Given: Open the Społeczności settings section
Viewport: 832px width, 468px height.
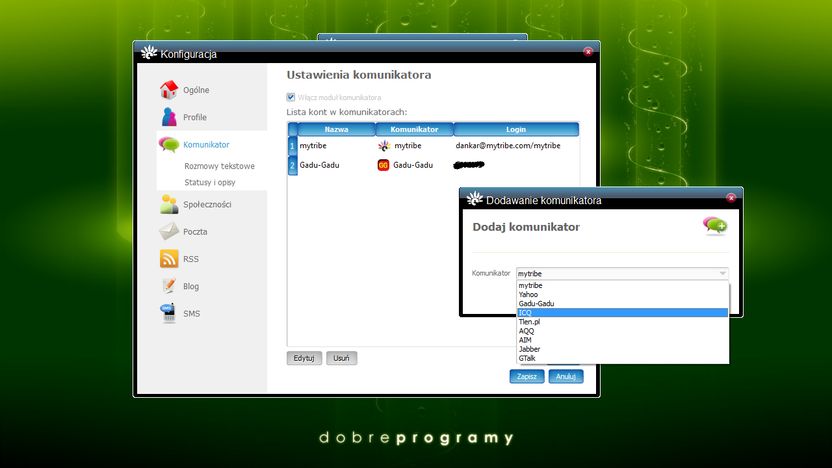Looking at the screenshot, I should (207, 204).
